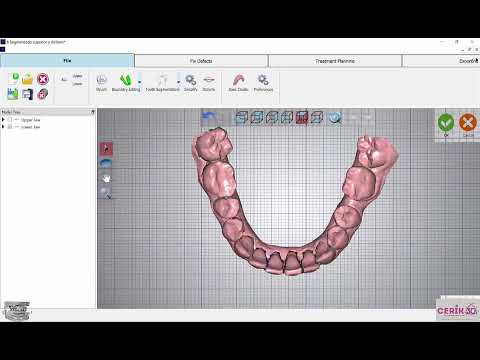Click the A icon left of Upper/Lower buttons
This screenshot has width=480, height=360.
click(x=64, y=80)
